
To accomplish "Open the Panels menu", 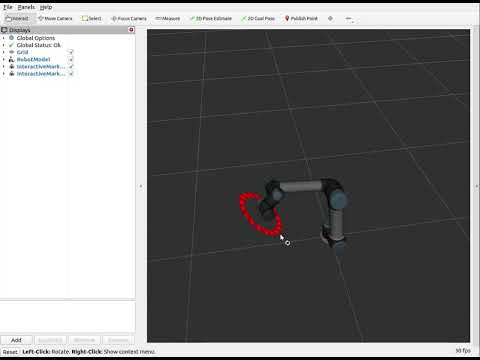I will [x=26, y=7].
